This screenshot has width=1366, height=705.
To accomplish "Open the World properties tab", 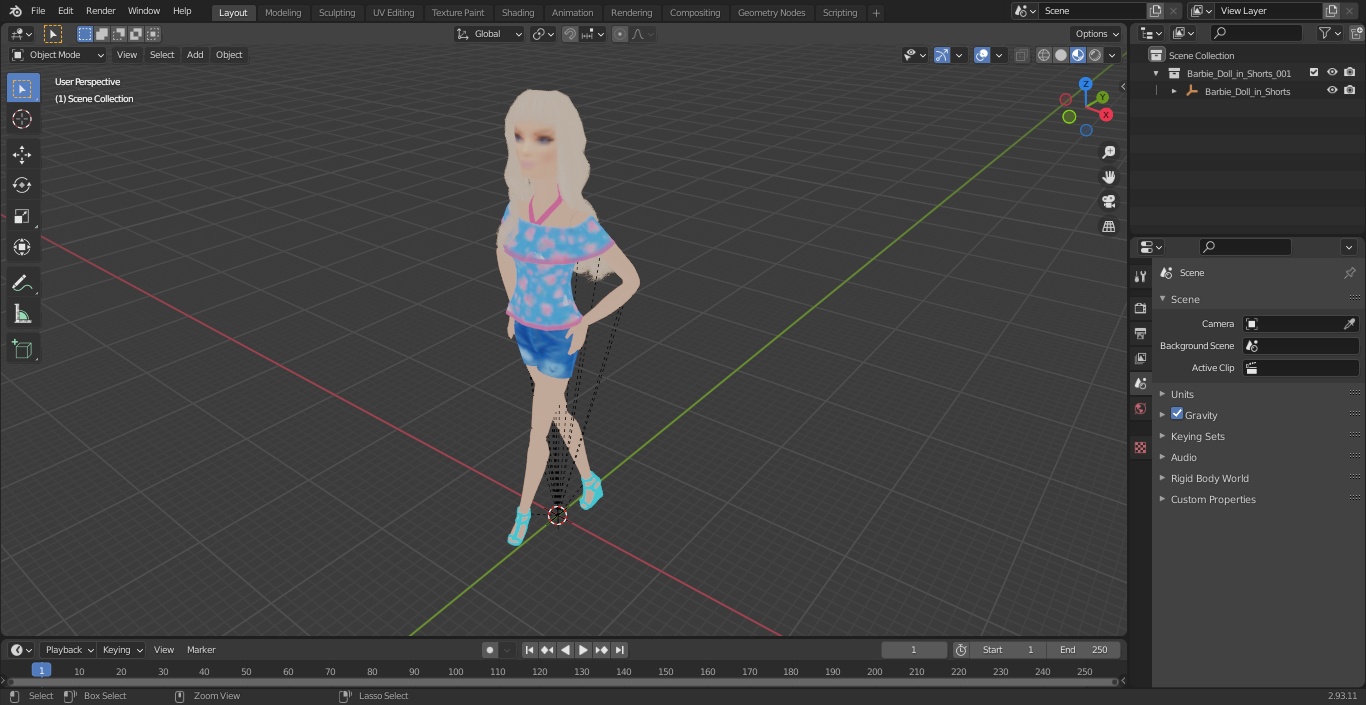I will coord(1140,408).
